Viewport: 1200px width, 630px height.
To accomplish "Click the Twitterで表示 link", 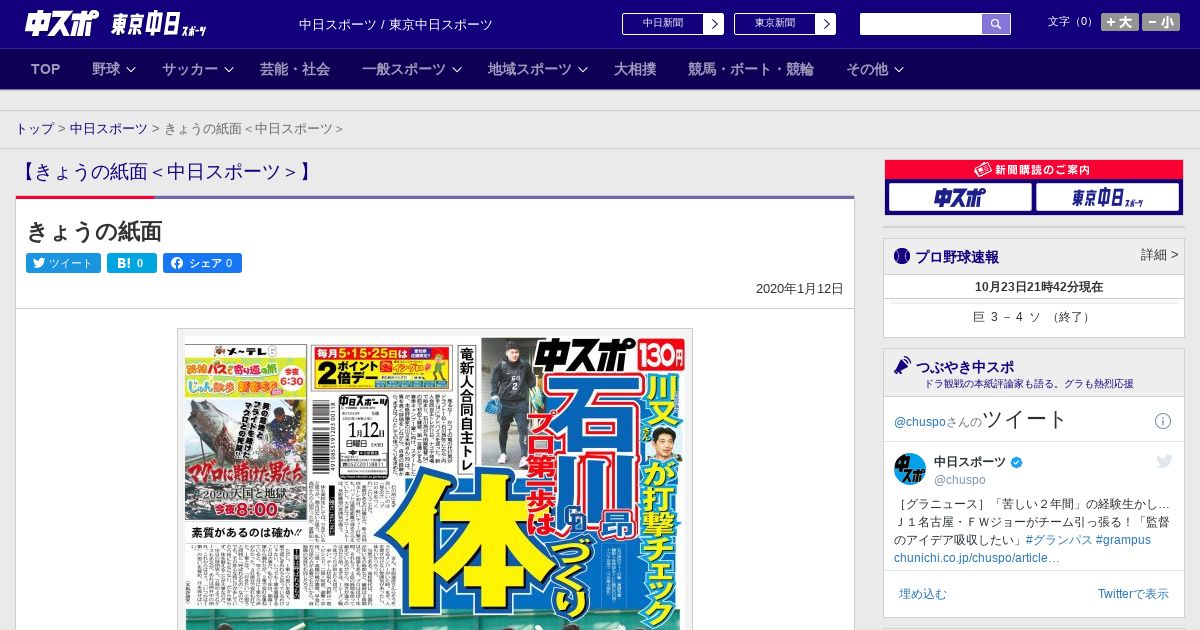I will (1133, 594).
